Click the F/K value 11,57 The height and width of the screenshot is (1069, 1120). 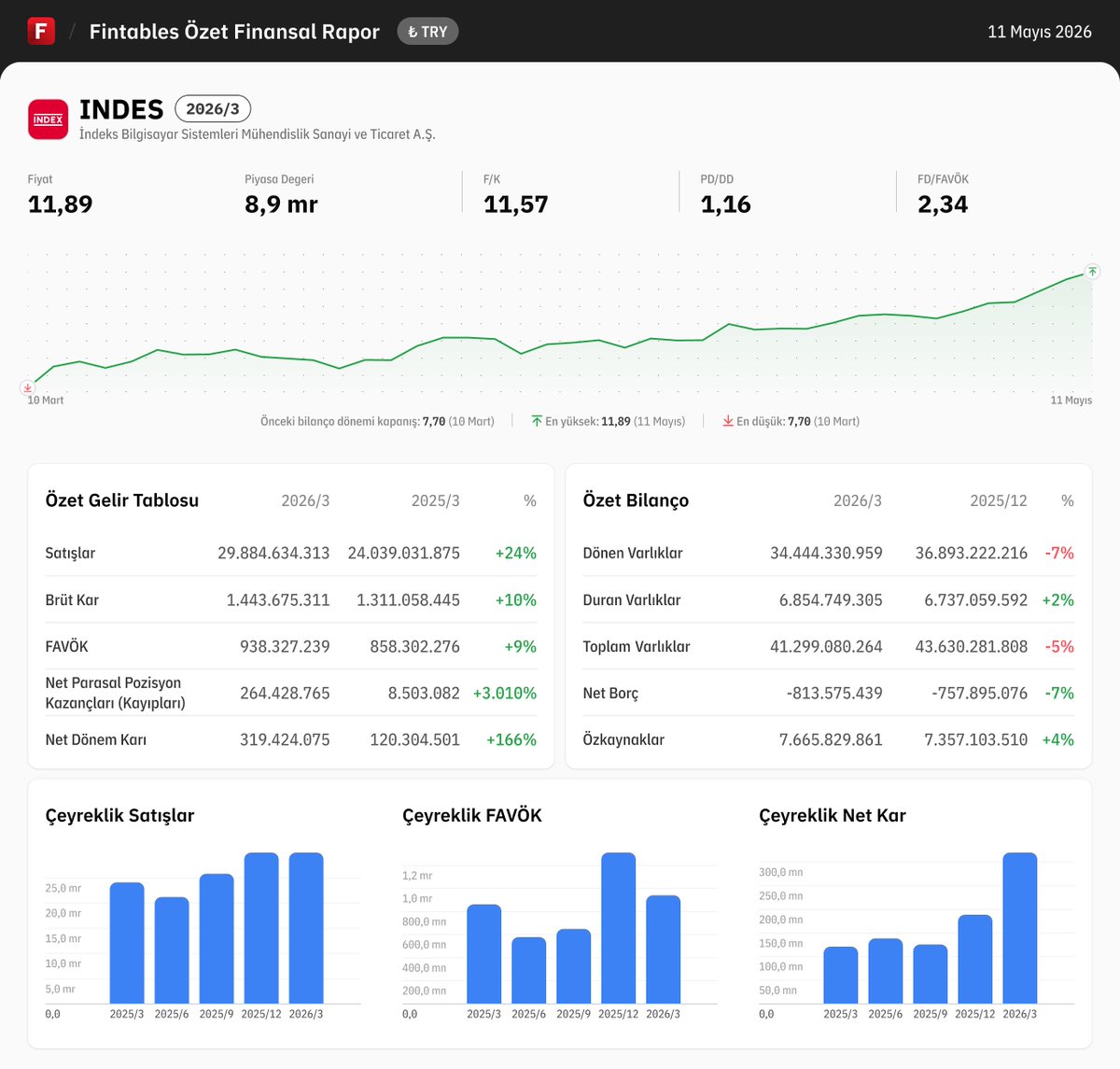[x=516, y=204]
